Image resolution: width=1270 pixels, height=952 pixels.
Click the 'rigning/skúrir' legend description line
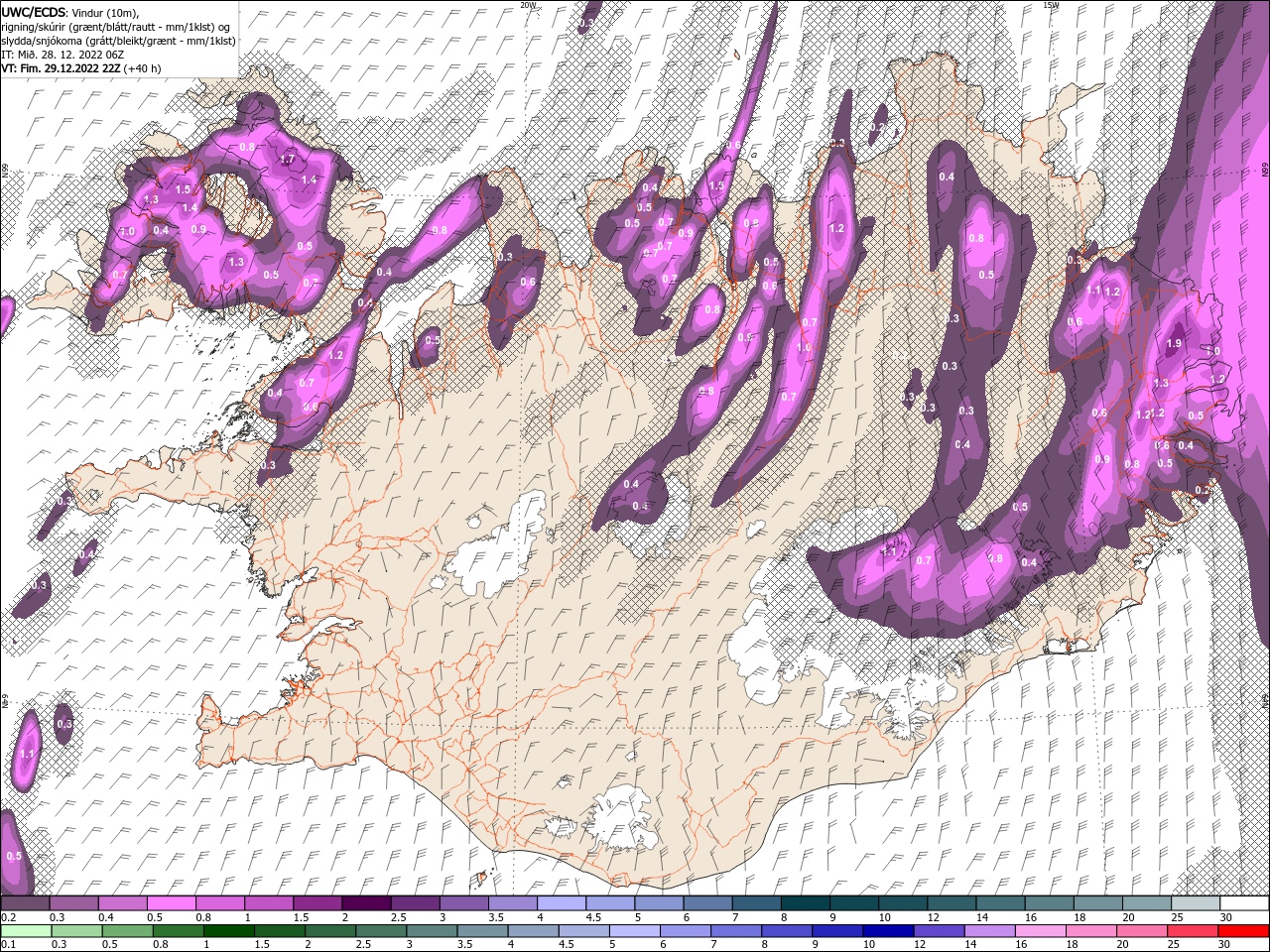[x=116, y=26]
